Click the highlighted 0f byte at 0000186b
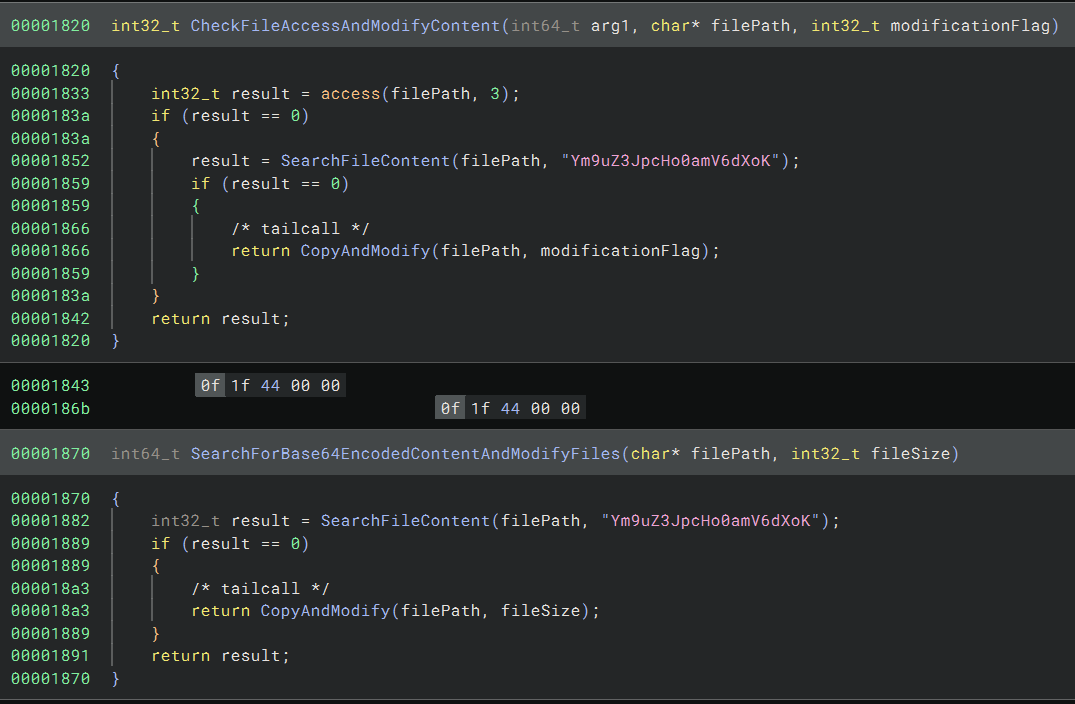1075x704 pixels. [450, 409]
